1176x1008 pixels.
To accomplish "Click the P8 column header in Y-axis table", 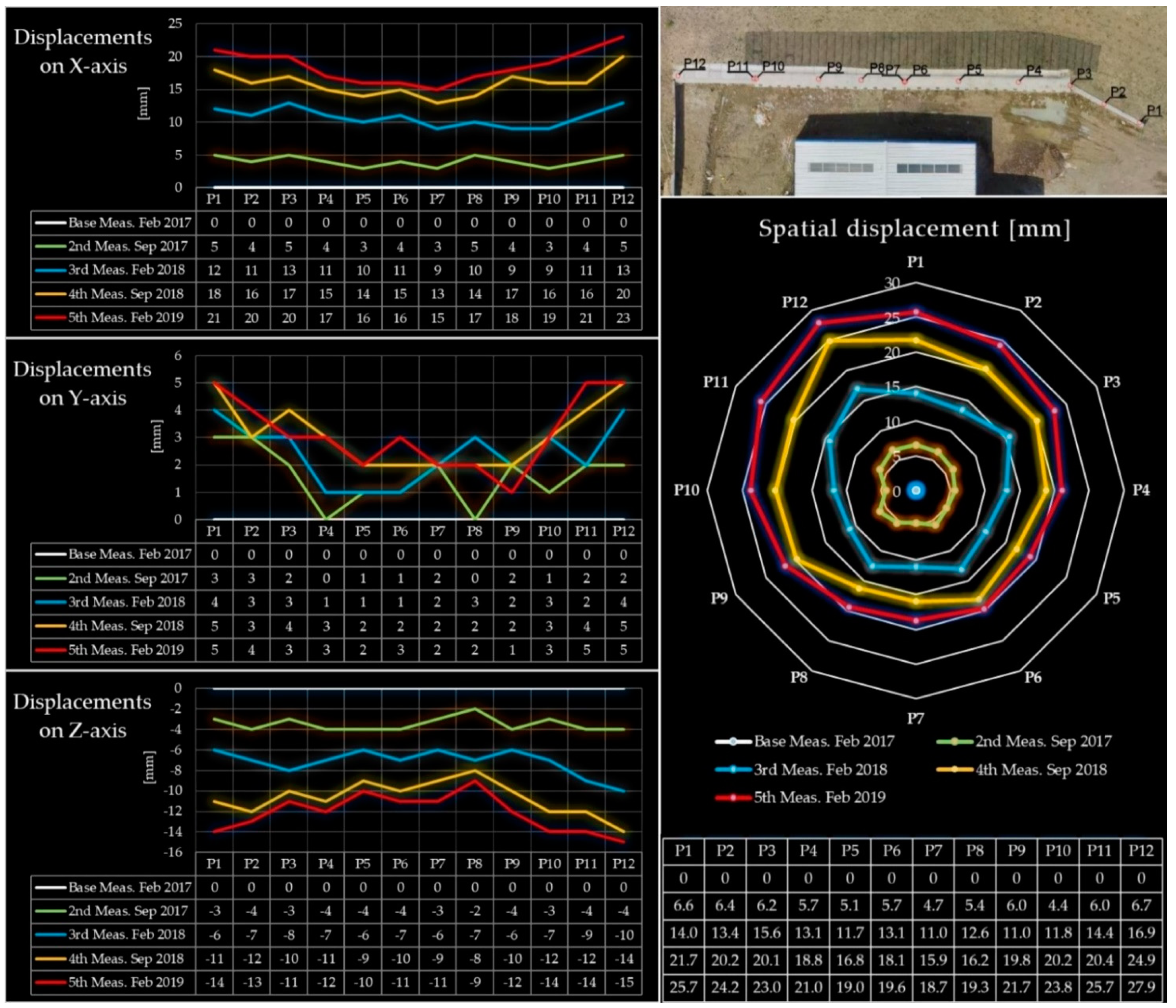I will pos(475,531).
